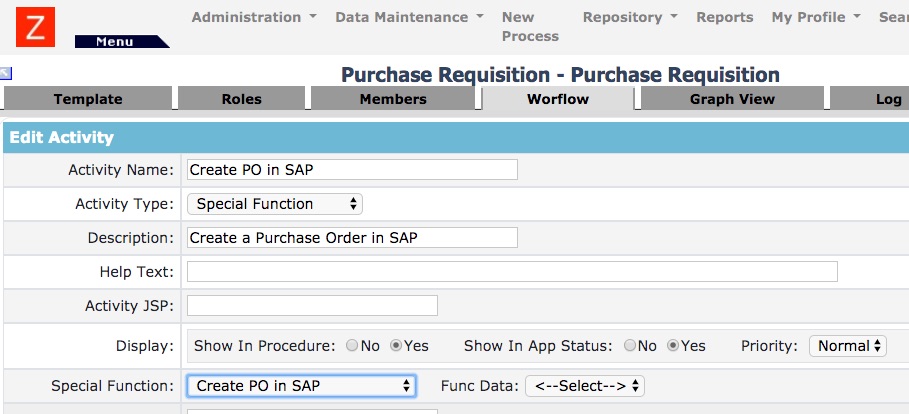Viewport: 909px width, 414px height.
Task: Click the Activity Name input field
Action: pos(352,170)
